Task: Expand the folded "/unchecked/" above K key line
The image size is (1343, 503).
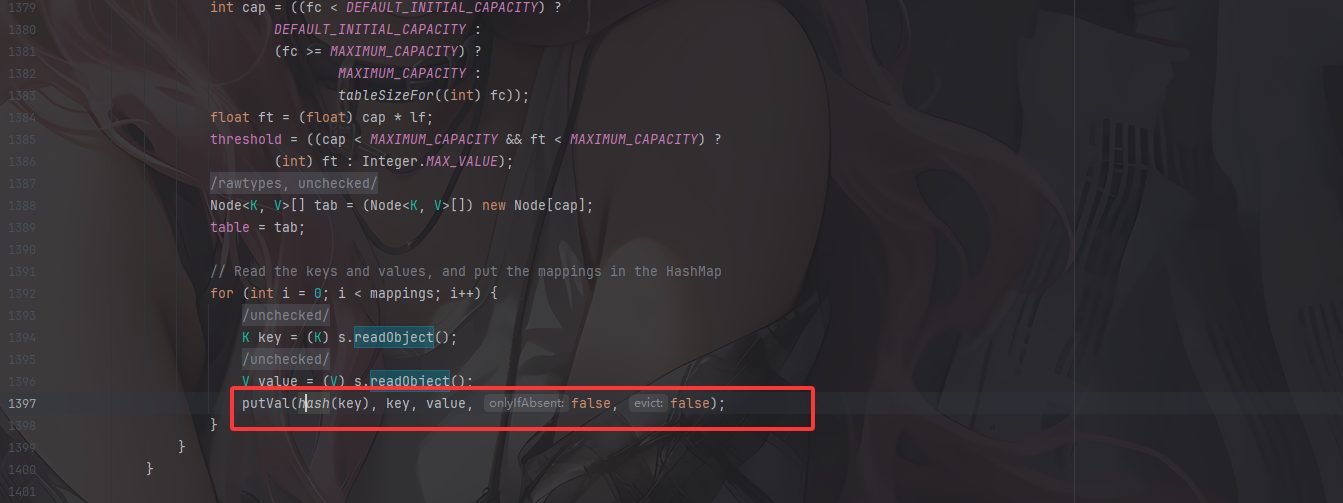Action: (x=286, y=315)
